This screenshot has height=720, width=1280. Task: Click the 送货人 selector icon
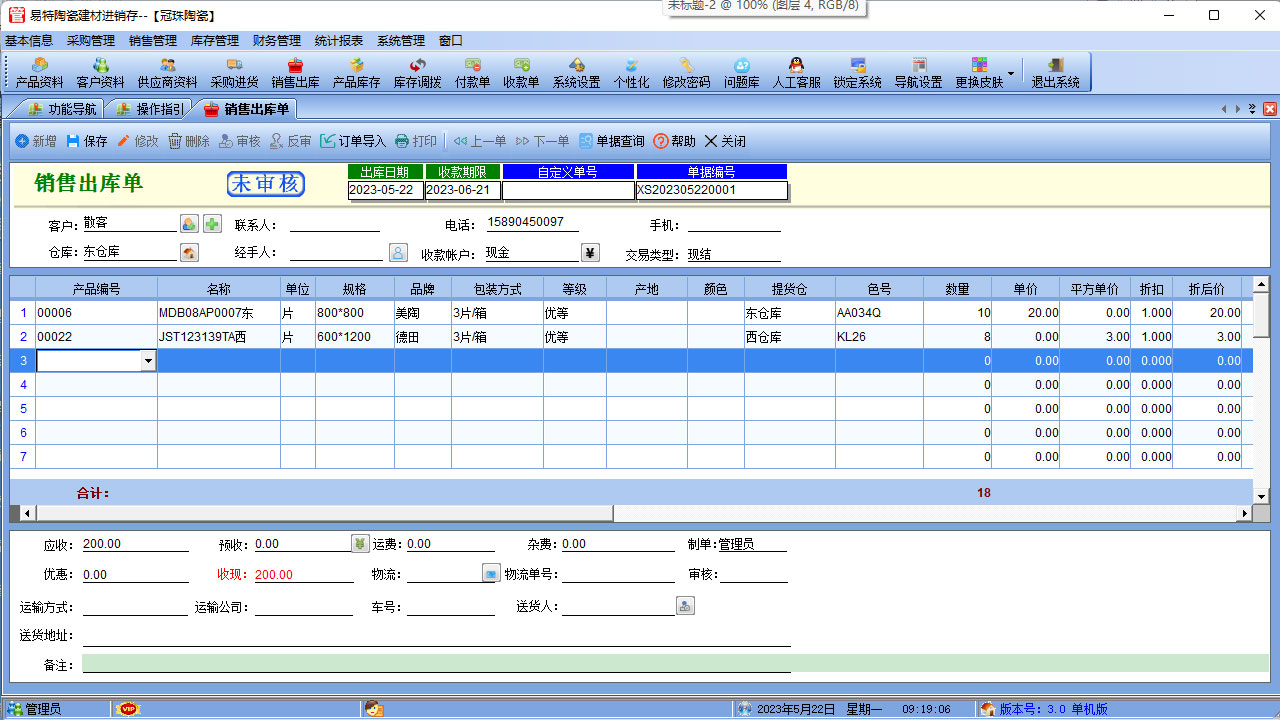tap(685, 606)
